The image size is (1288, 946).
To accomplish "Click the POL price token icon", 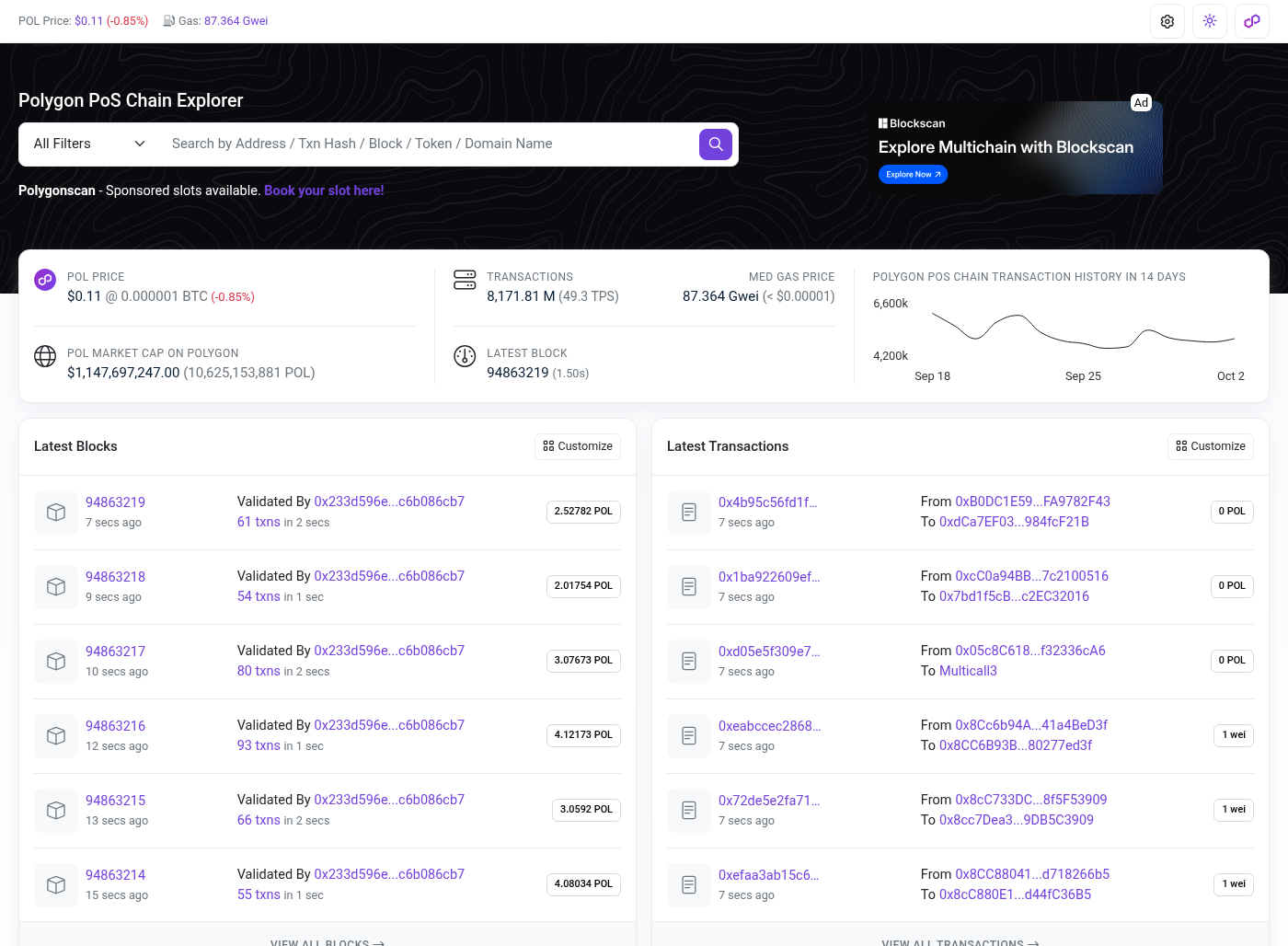I will [45, 280].
